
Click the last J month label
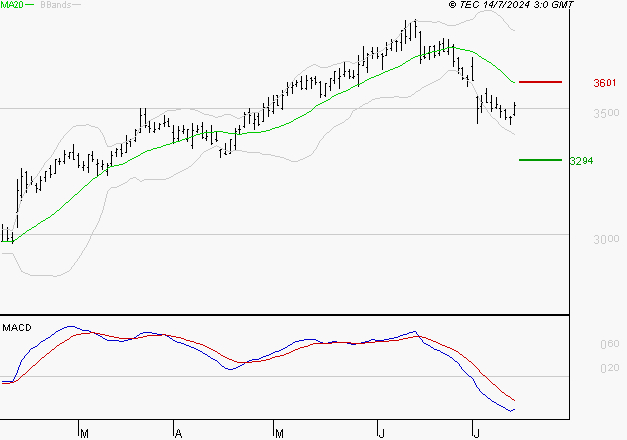click(476, 434)
